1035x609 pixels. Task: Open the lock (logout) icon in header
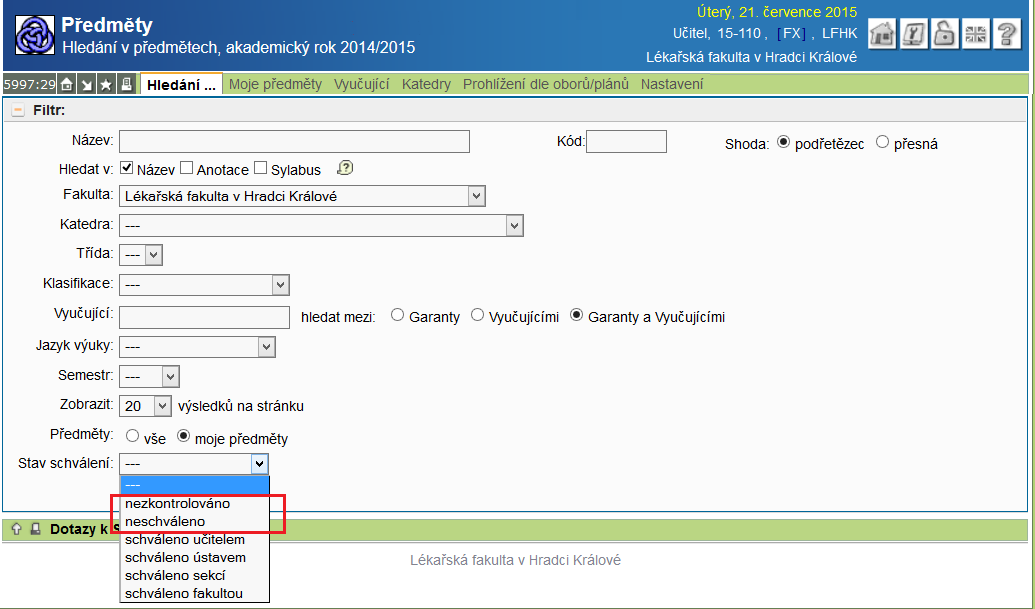(944, 34)
